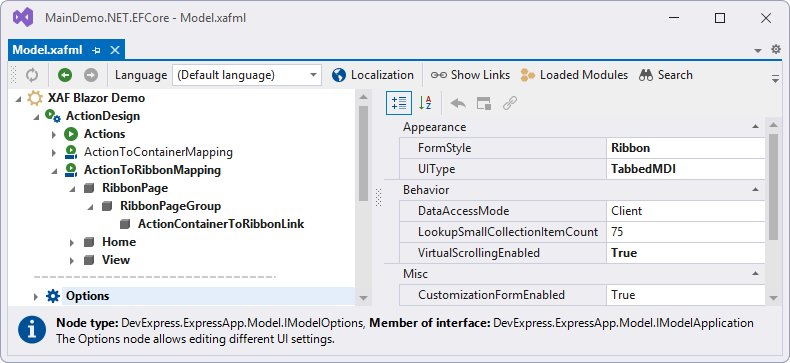Click the Localization button
This screenshot has height=363, width=790.
(x=373, y=75)
